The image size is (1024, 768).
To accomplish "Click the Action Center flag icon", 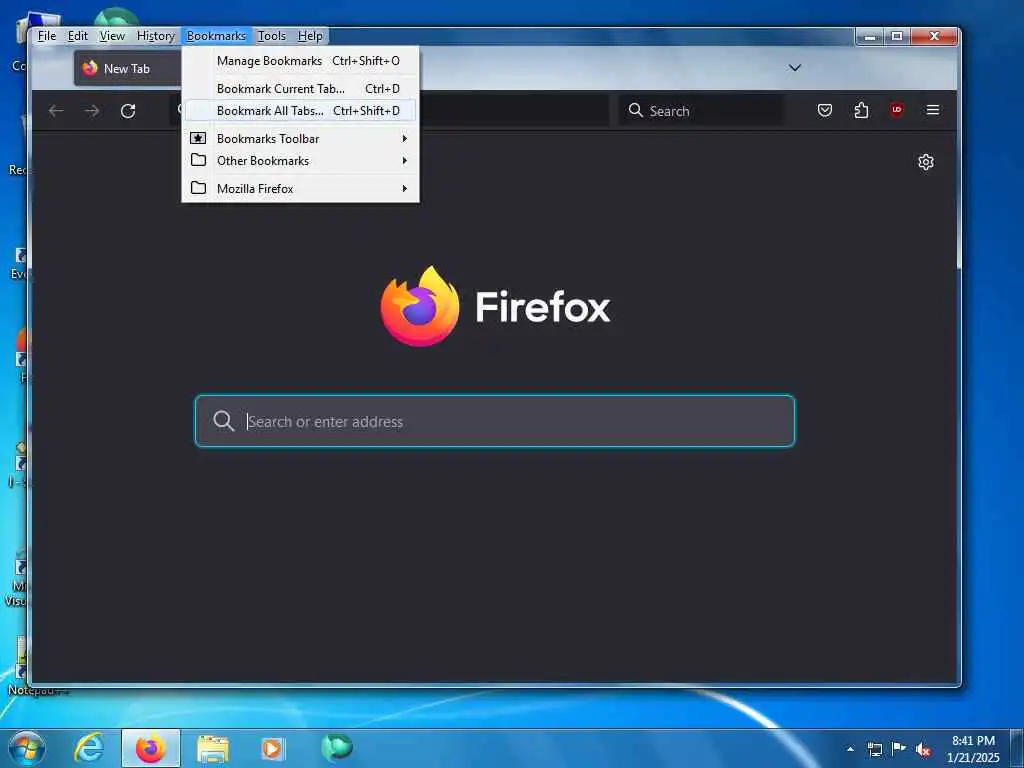I will pos(899,748).
